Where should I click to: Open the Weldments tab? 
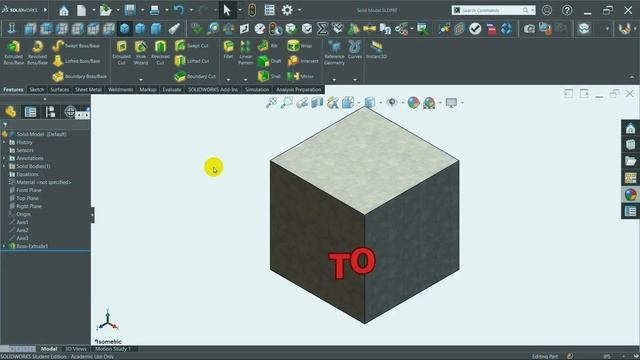tap(120, 89)
